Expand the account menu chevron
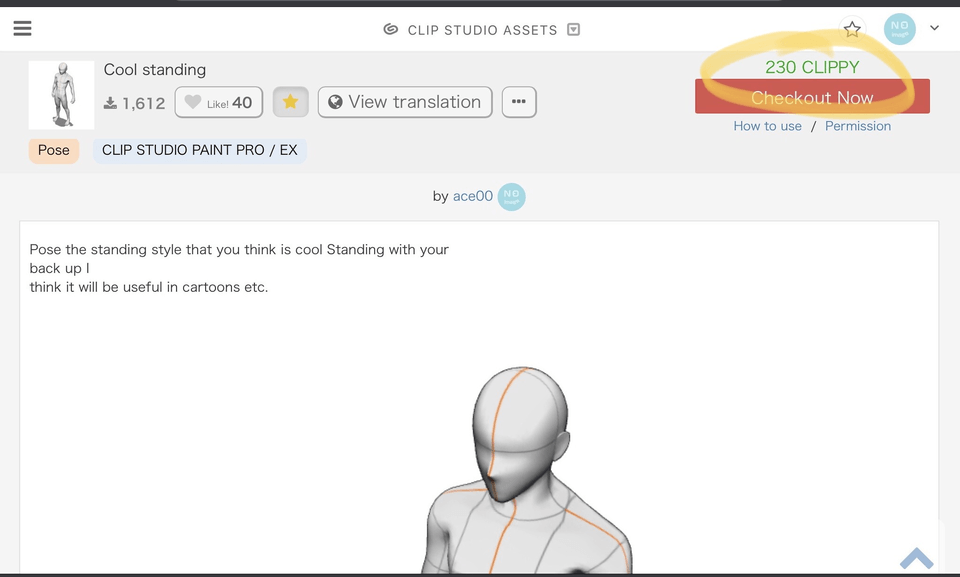The height and width of the screenshot is (577, 960). tap(934, 28)
